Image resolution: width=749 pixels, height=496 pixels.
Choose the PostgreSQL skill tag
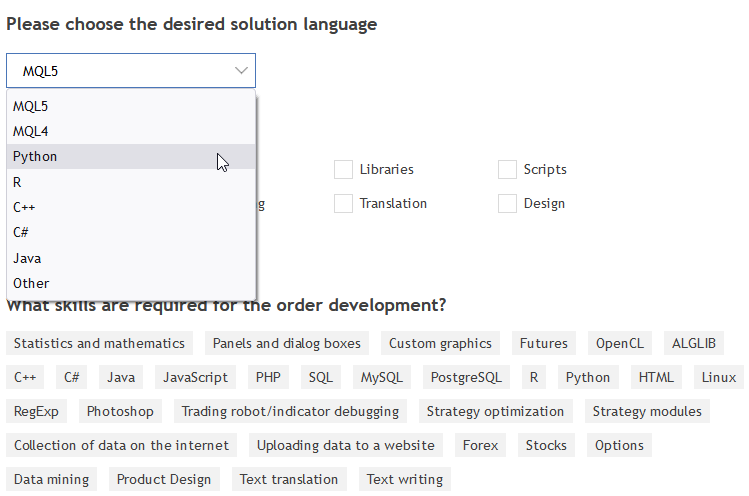tap(465, 377)
